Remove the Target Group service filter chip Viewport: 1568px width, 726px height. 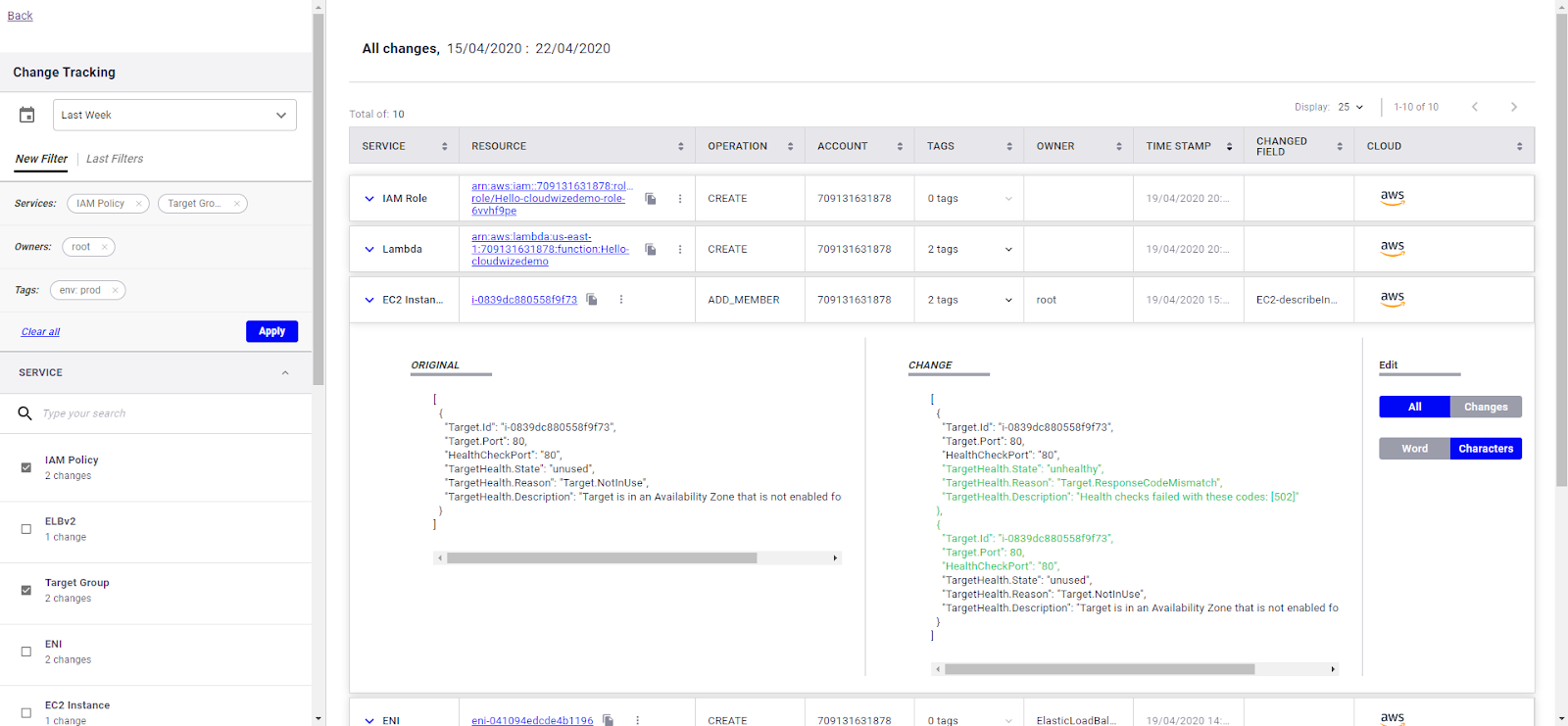pos(237,204)
